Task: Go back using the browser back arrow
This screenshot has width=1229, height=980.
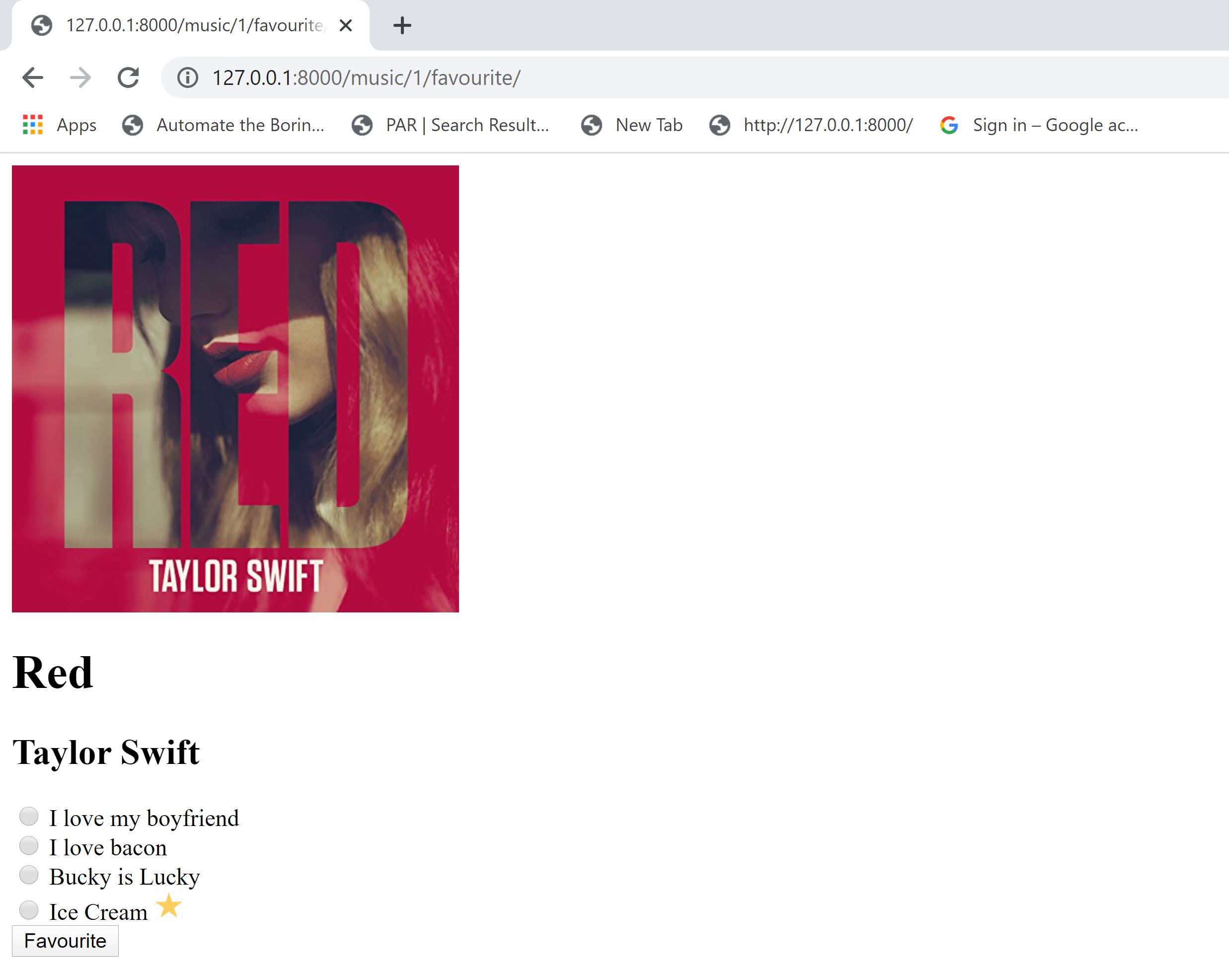Action: click(32, 77)
